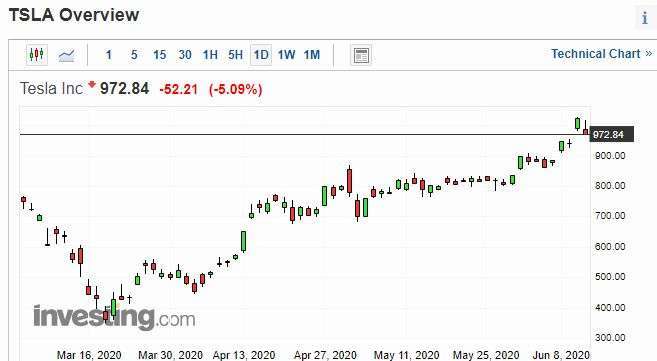This screenshot has height=361, width=657.
Task: Select the 30 minute timeframe
Action: point(185,55)
